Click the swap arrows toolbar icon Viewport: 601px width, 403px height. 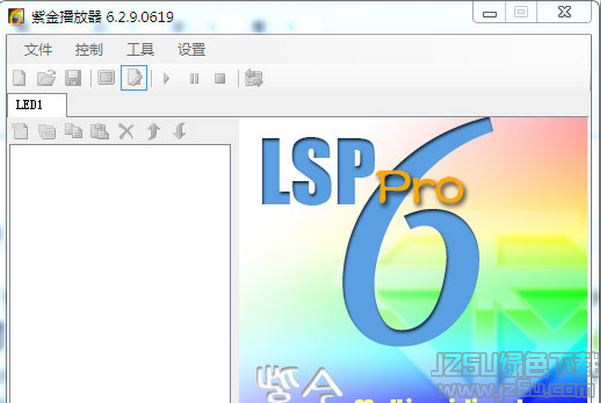point(254,78)
